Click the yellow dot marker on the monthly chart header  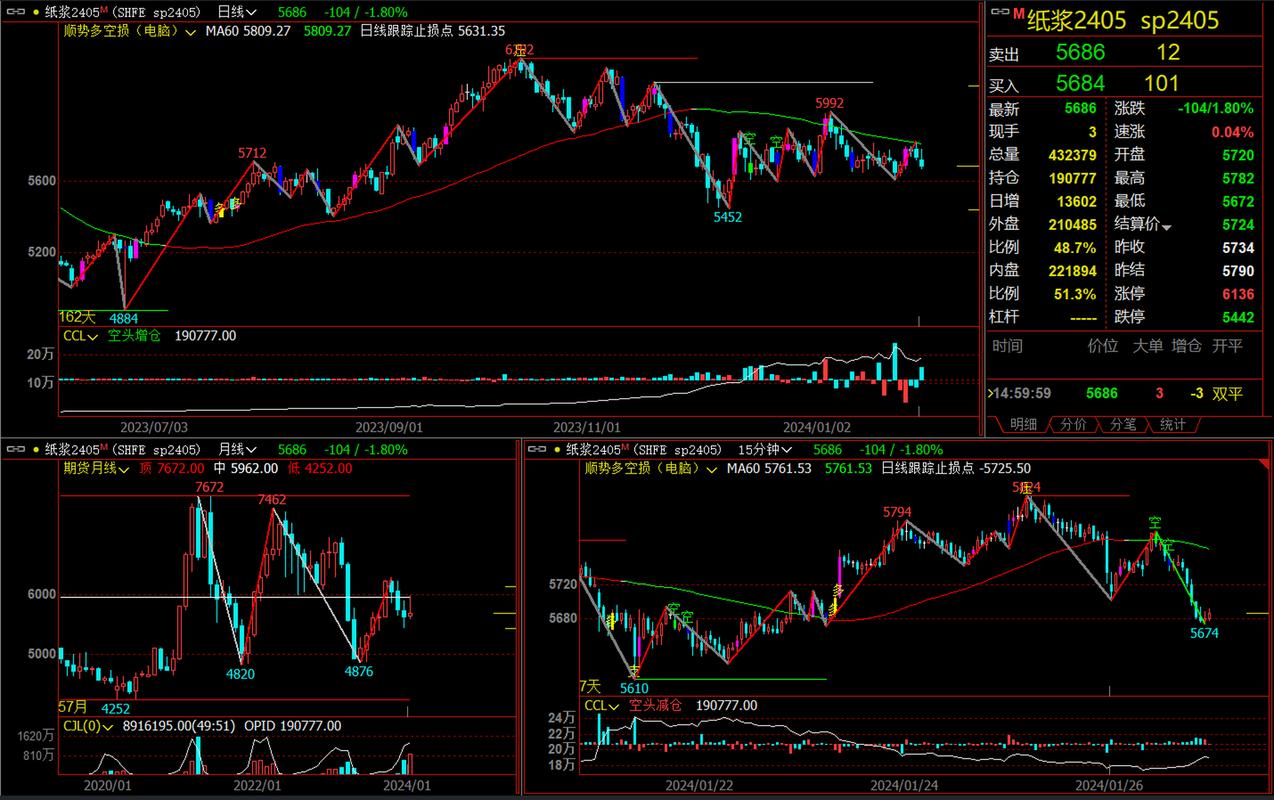coord(35,450)
